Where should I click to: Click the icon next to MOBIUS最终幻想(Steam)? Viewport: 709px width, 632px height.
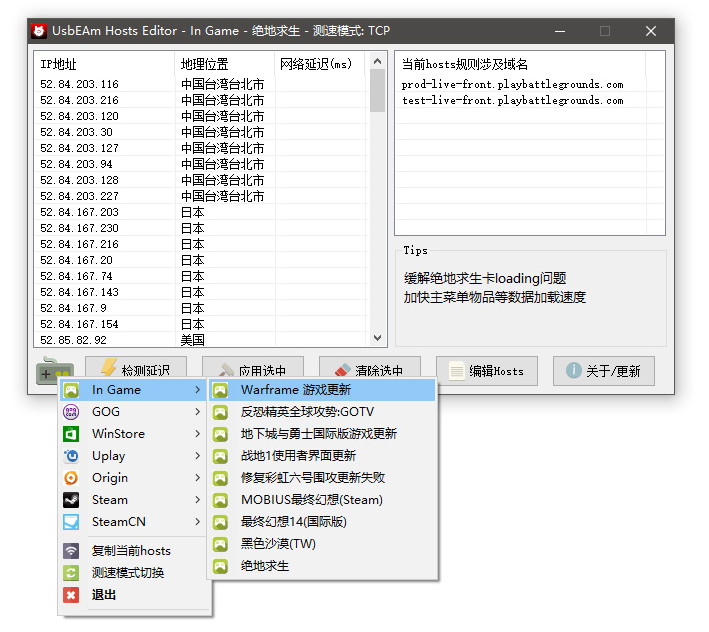[220, 500]
